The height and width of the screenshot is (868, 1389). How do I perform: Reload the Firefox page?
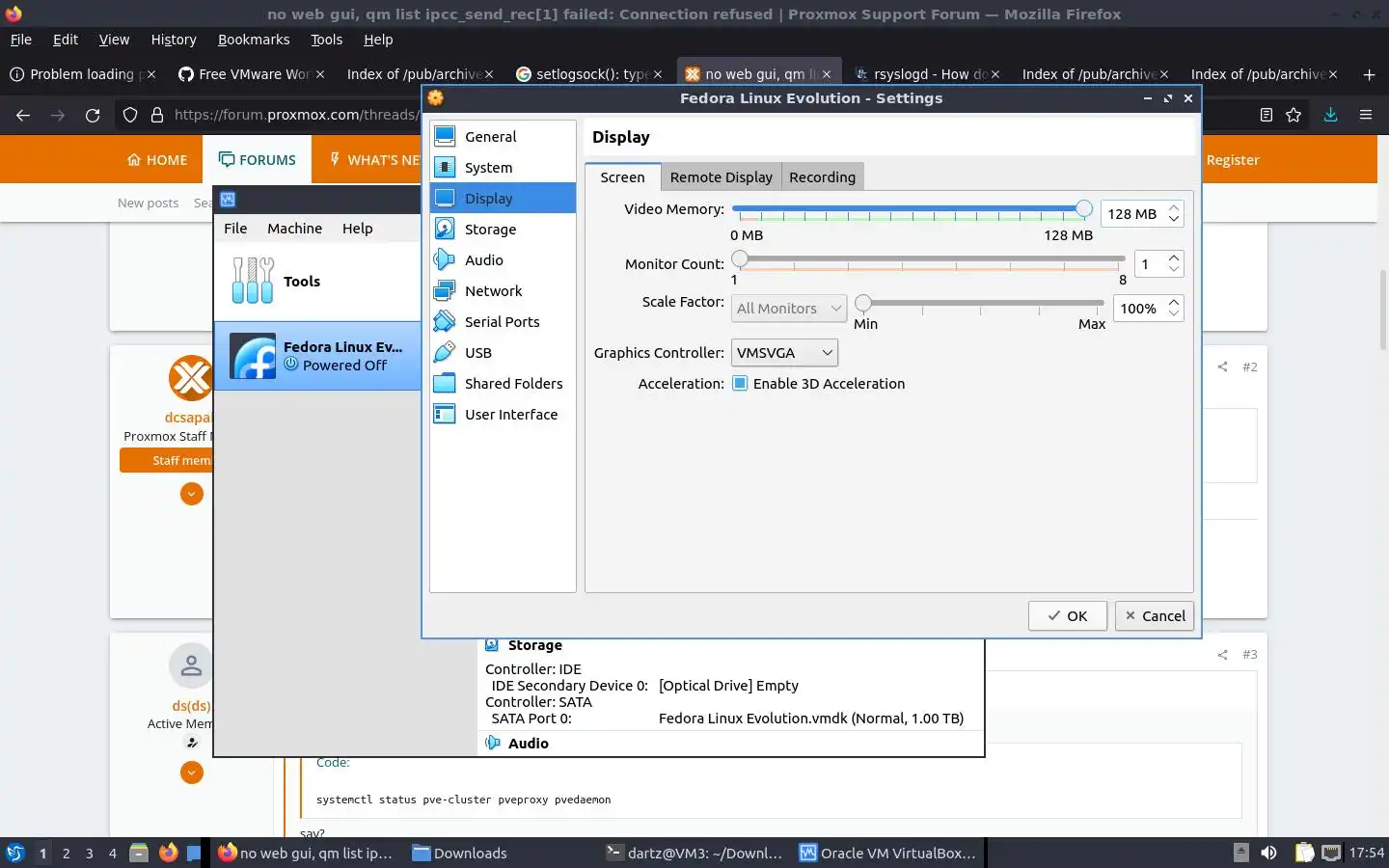pyautogui.click(x=93, y=115)
